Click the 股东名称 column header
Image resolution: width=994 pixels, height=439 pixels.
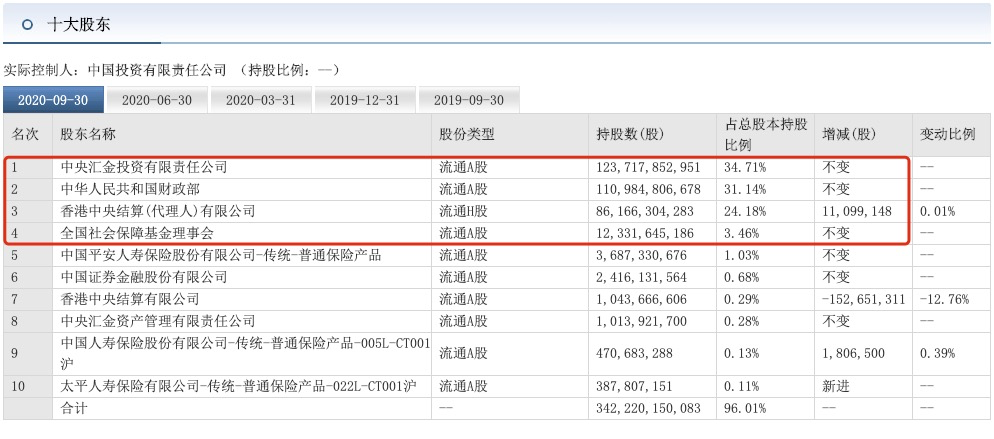pos(89,134)
